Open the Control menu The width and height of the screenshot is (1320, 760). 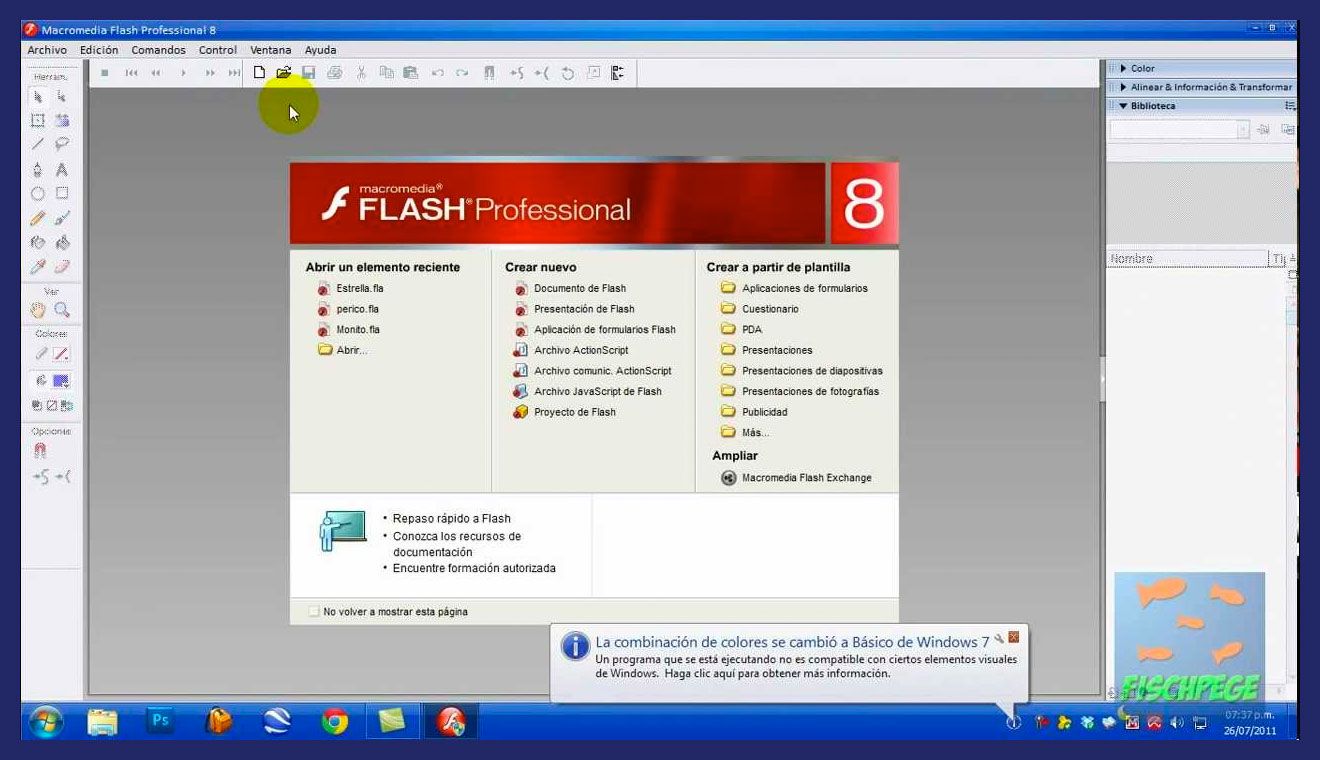coord(218,50)
